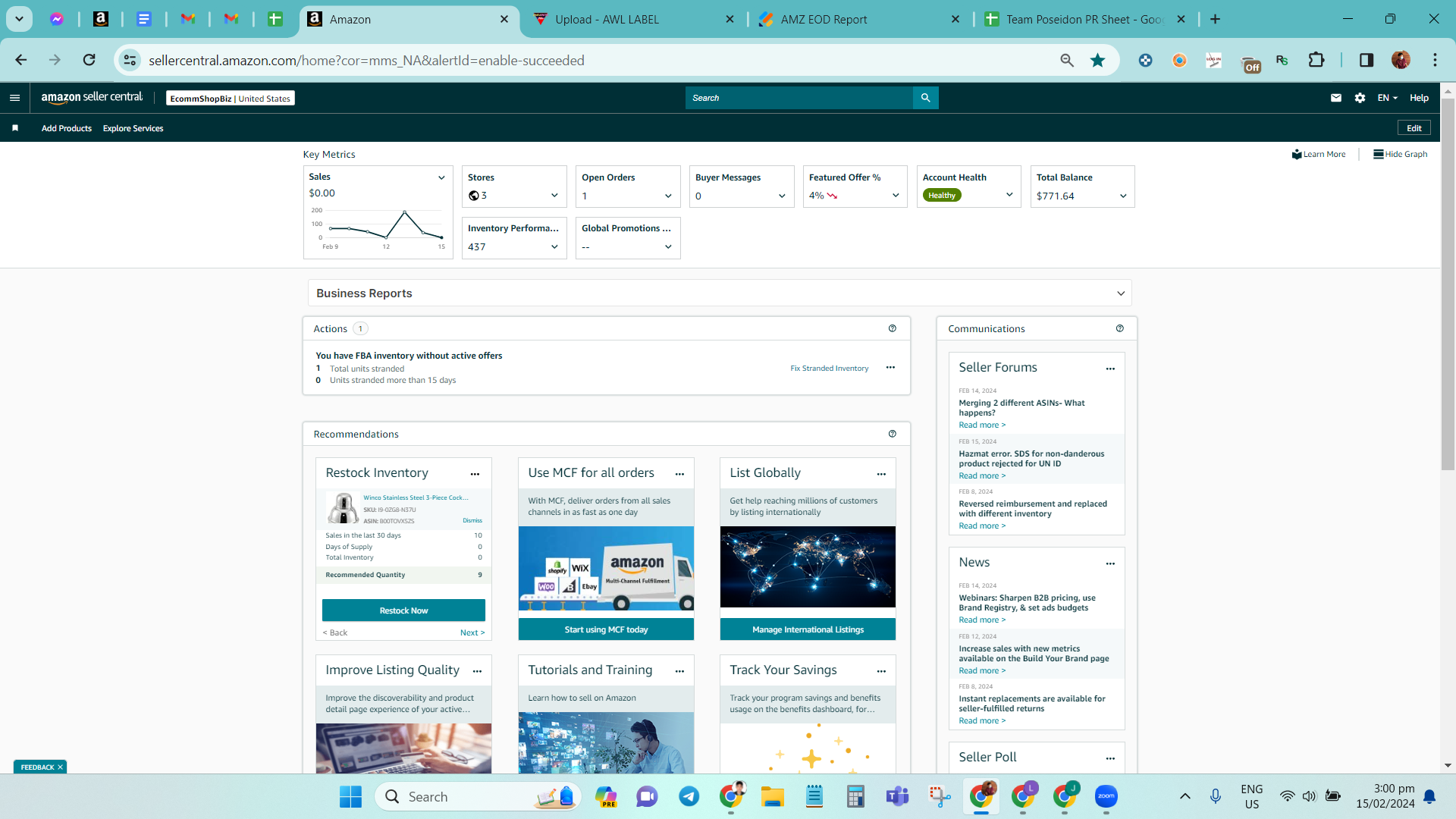Expand the Buyer Messages dropdown
This screenshot has height=819, width=1456.
click(x=782, y=196)
